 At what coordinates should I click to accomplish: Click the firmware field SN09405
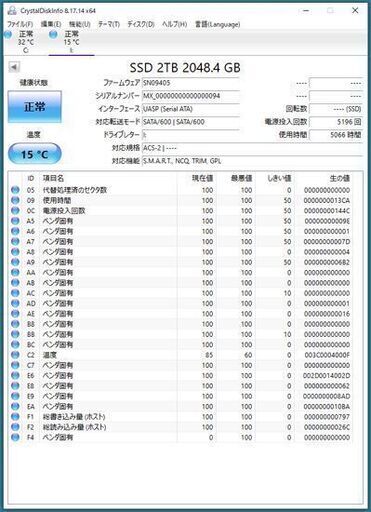click(191, 83)
